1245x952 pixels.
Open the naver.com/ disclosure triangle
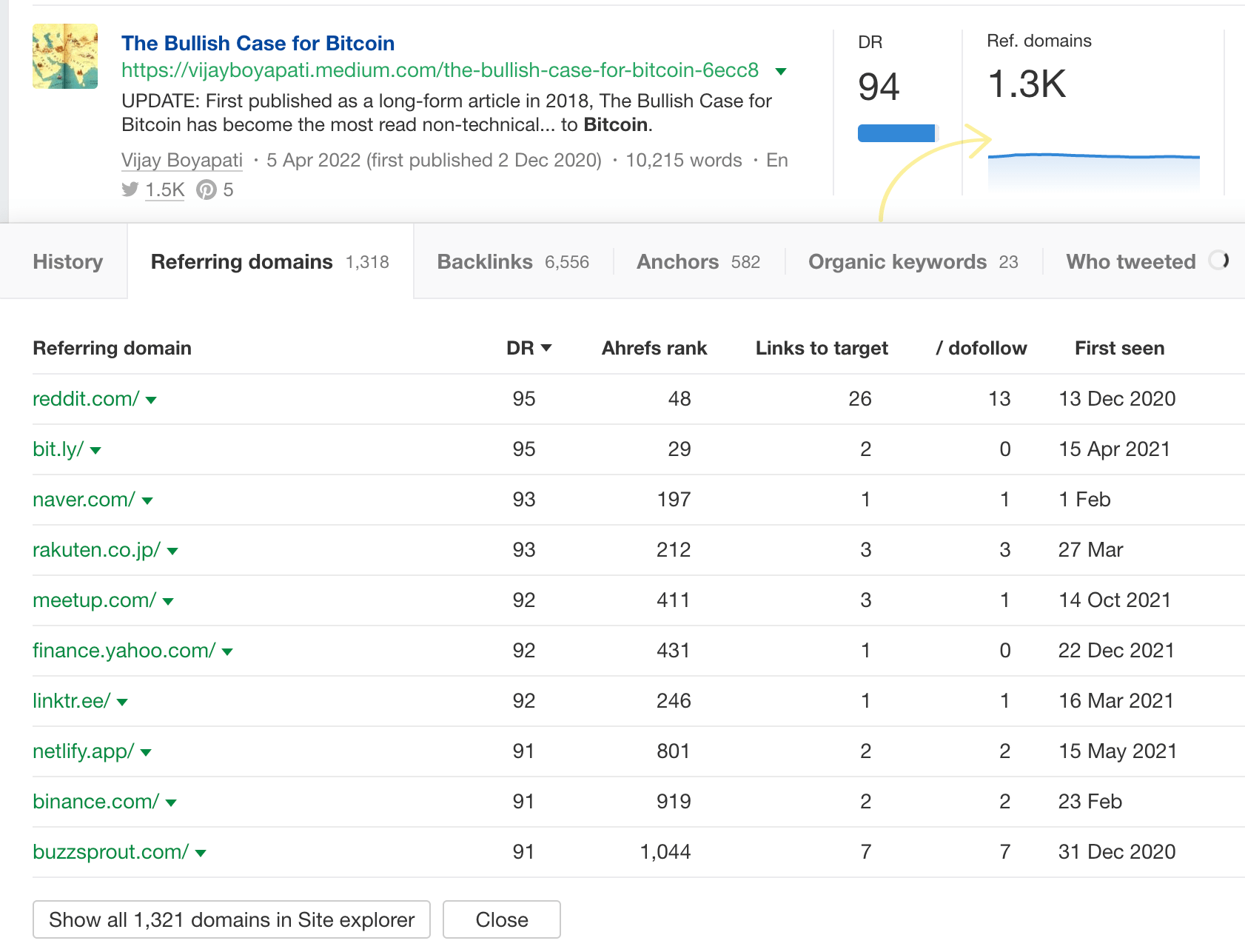(x=147, y=500)
